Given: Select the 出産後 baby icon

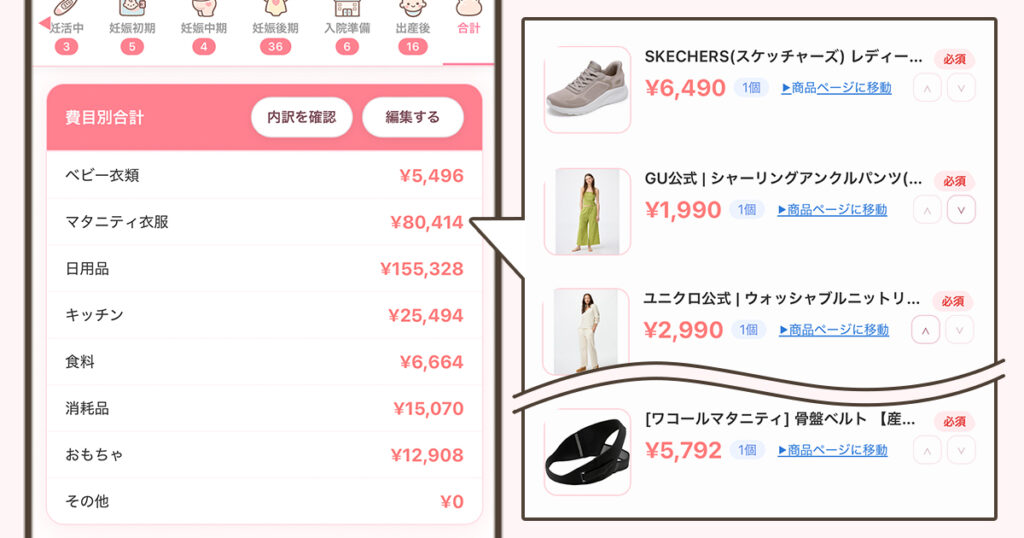Looking at the screenshot, I should coord(413,8).
